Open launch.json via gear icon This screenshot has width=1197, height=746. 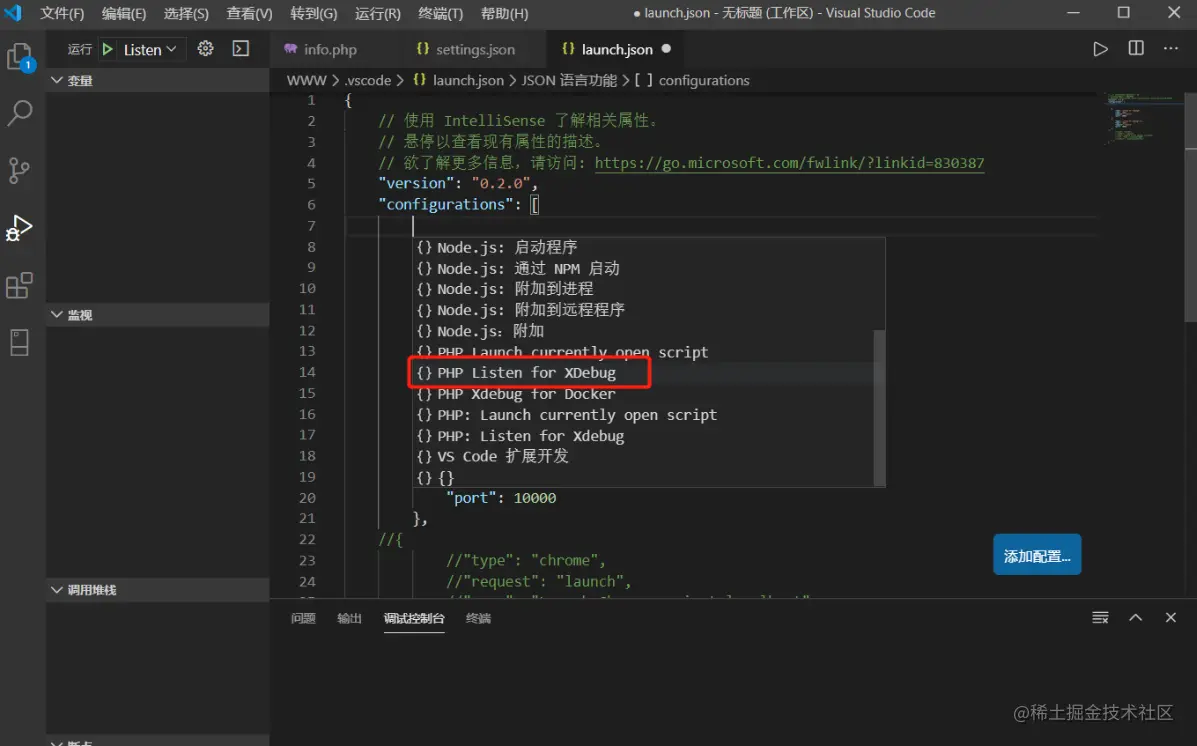[205, 49]
